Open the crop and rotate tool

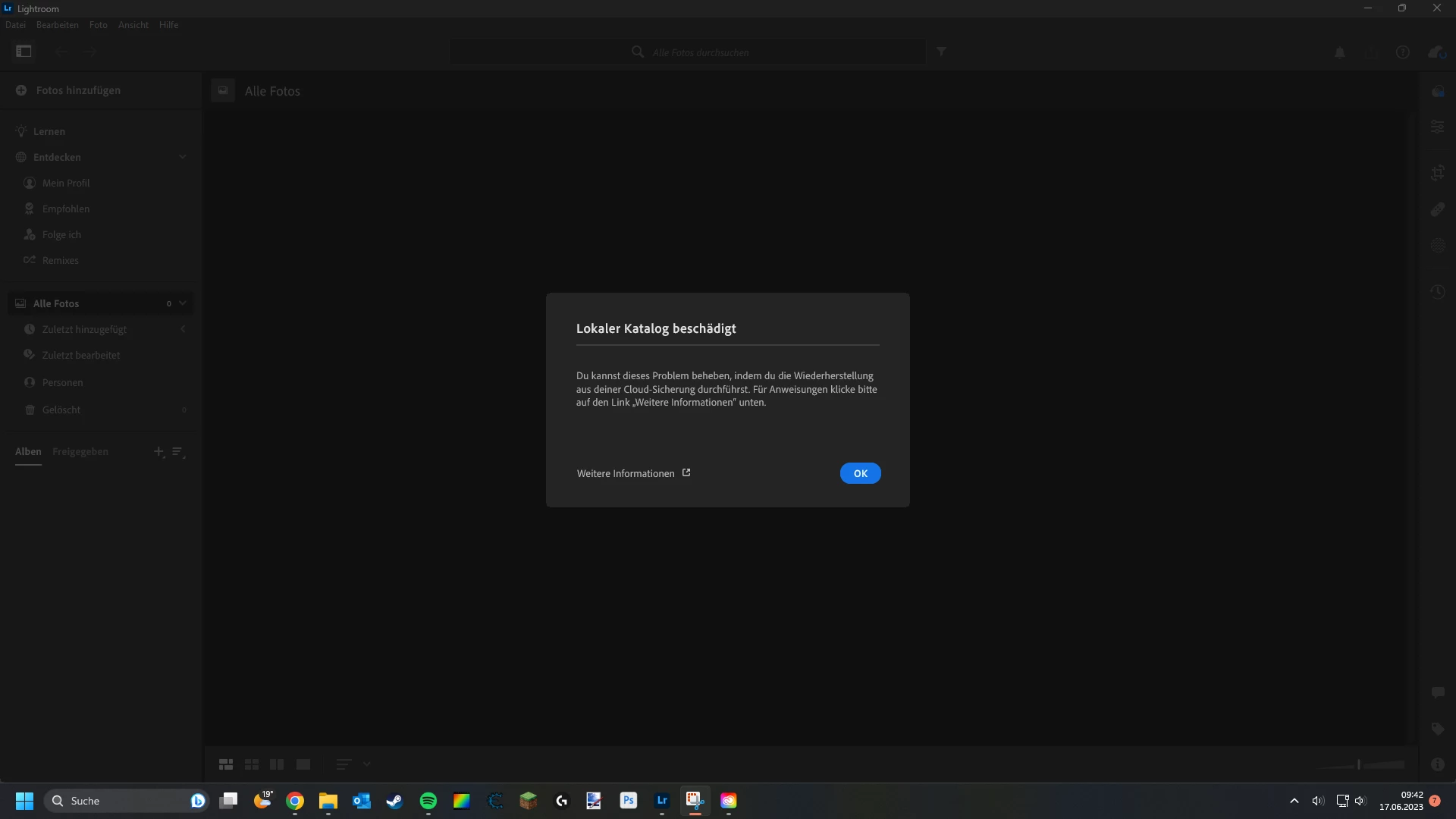1437,173
